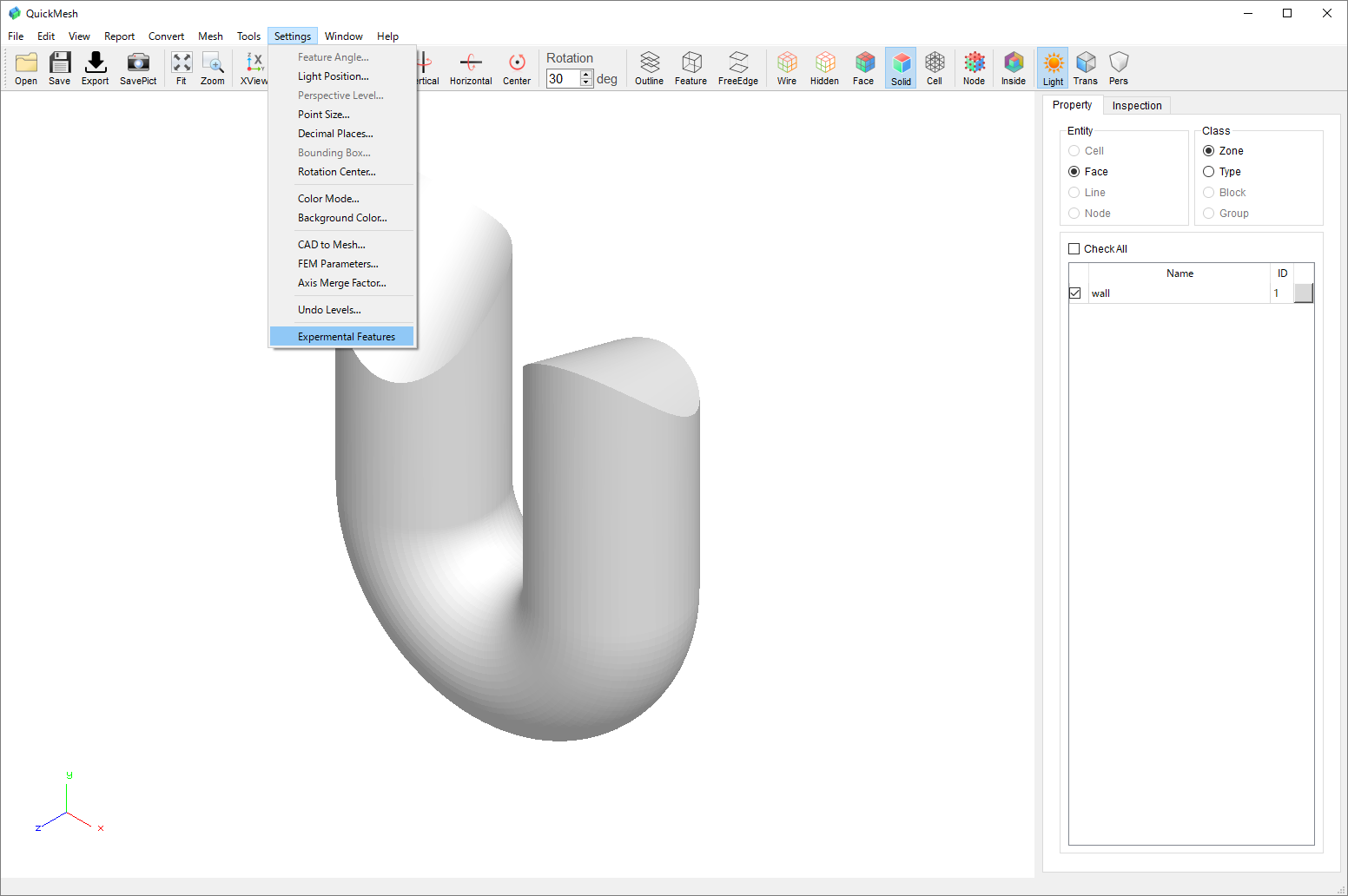The width and height of the screenshot is (1348, 896).
Task: Increase rotation degrees with up arrow
Action: click(x=586, y=74)
